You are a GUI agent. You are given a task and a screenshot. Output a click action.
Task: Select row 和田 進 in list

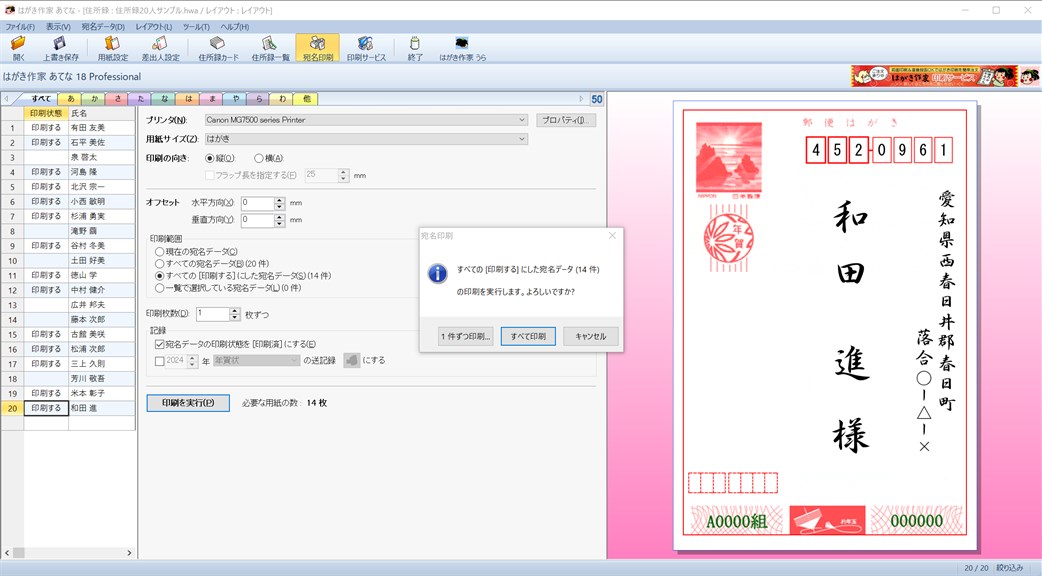pos(68,408)
